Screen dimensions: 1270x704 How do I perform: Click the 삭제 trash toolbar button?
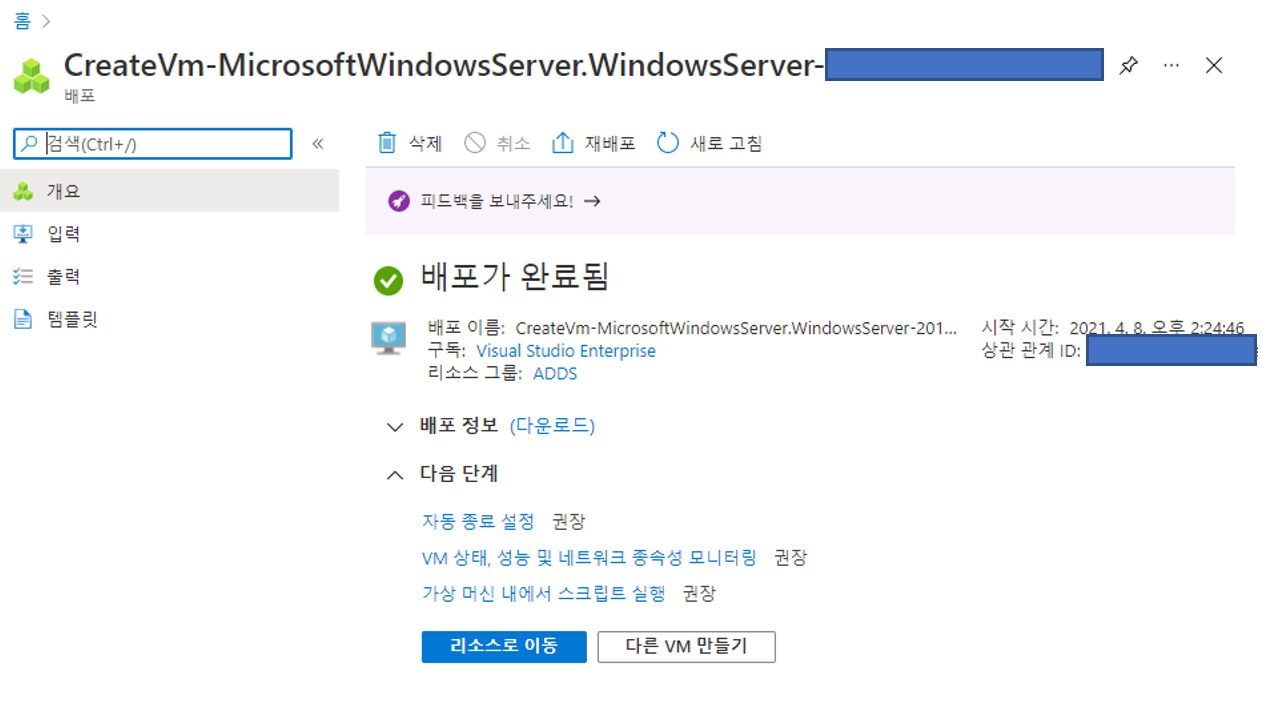409,143
